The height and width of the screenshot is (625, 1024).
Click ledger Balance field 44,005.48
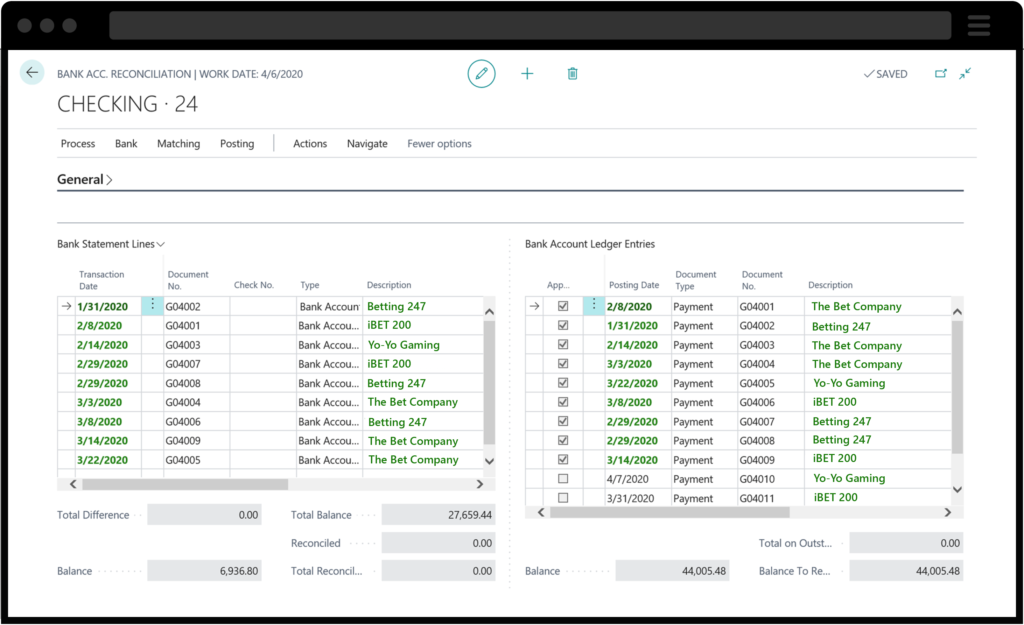[x=672, y=571]
